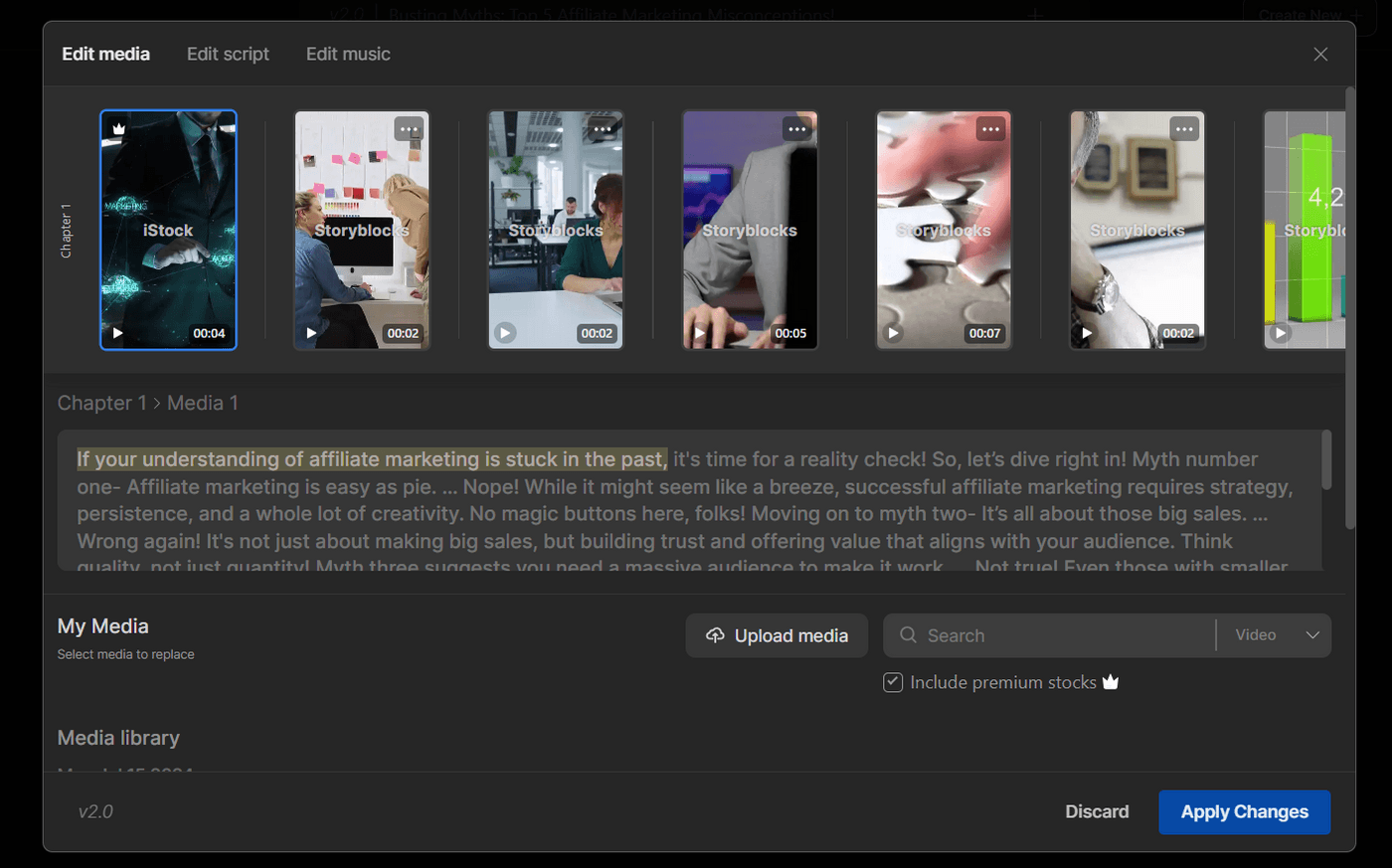
Task: Click the script area scrollbar
Action: tap(1329, 460)
